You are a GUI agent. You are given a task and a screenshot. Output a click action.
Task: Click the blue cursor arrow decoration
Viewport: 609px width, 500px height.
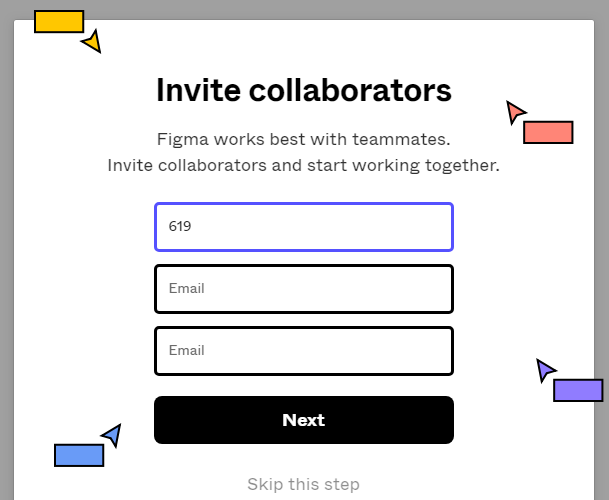(x=112, y=435)
